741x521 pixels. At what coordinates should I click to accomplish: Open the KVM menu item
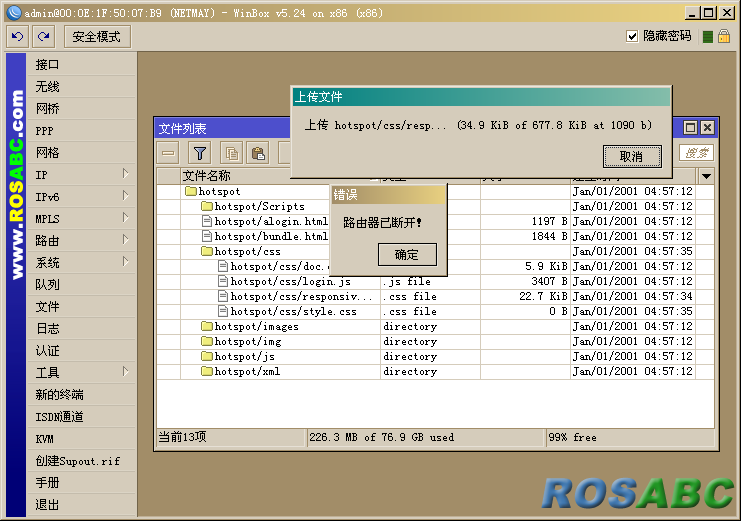click(x=81, y=439)
